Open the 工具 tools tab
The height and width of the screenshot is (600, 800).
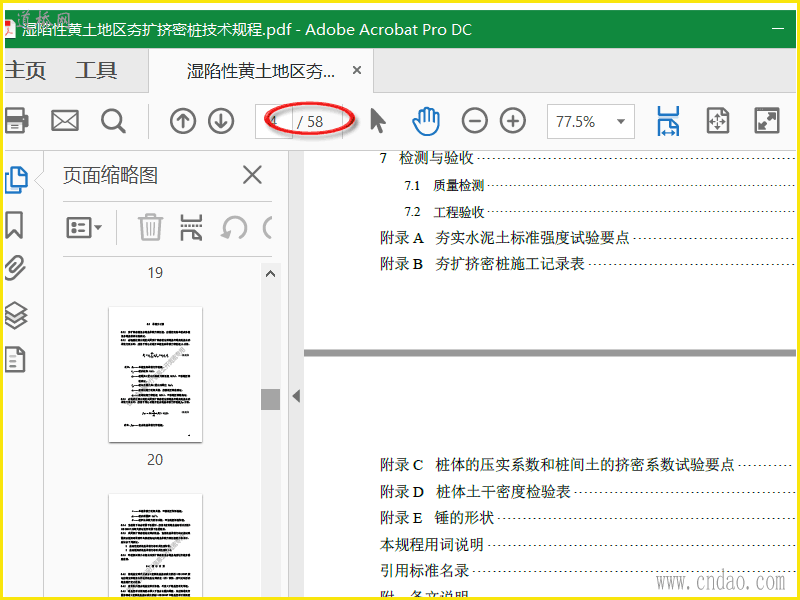click(x=96, y=70)
